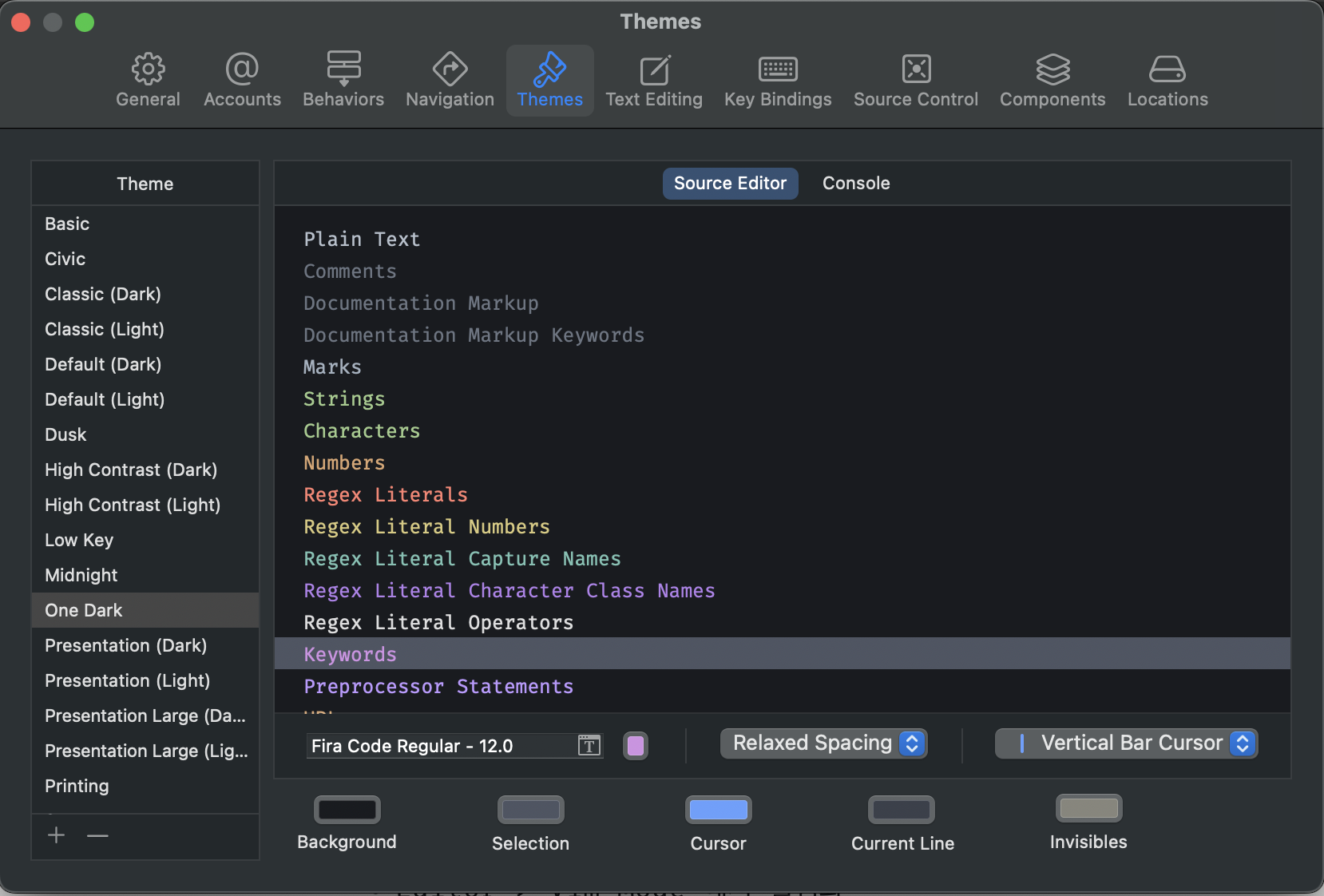This screenshot has height=896, width=1324.
Task: Select the Keywords syntax row
Action: click(x=783, y=653)
